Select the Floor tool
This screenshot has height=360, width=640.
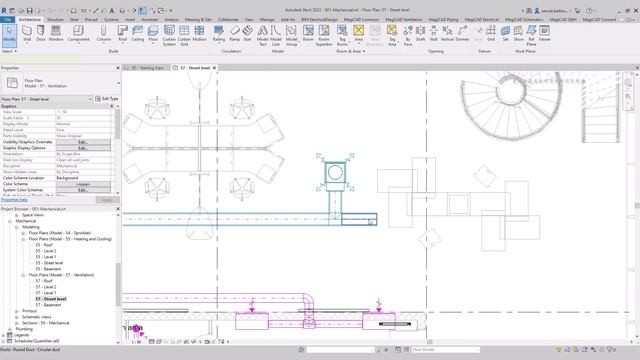click(153, 33)
